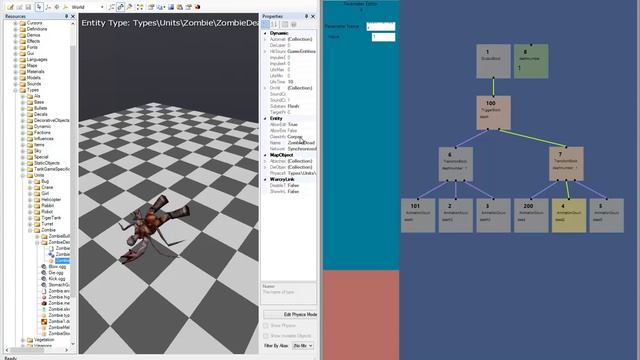640x360 pixels.
Task: Click the Models folder icon
Action: [23, 78]
